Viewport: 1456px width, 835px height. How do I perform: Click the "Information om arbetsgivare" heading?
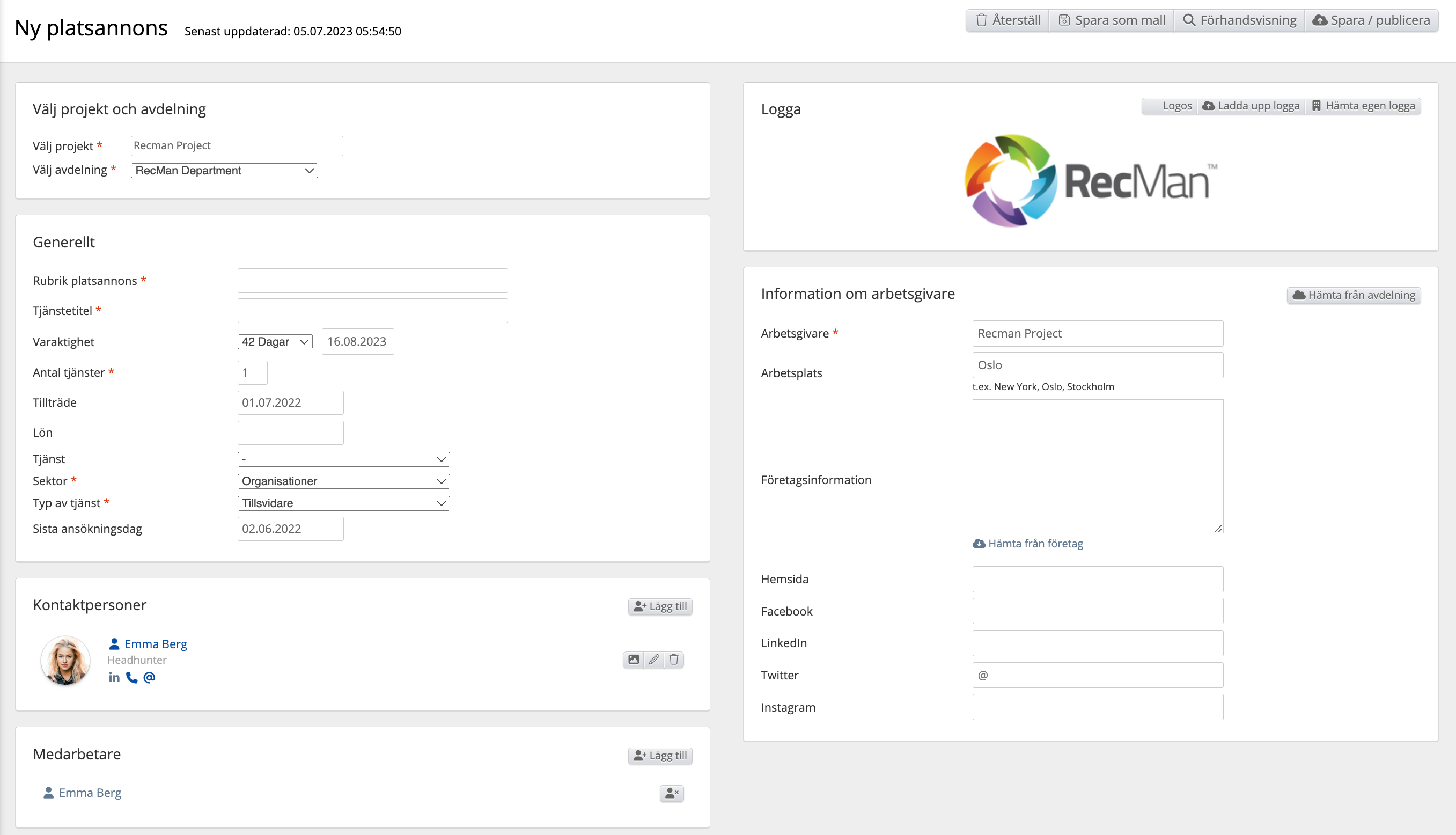[x=858, y=294]
